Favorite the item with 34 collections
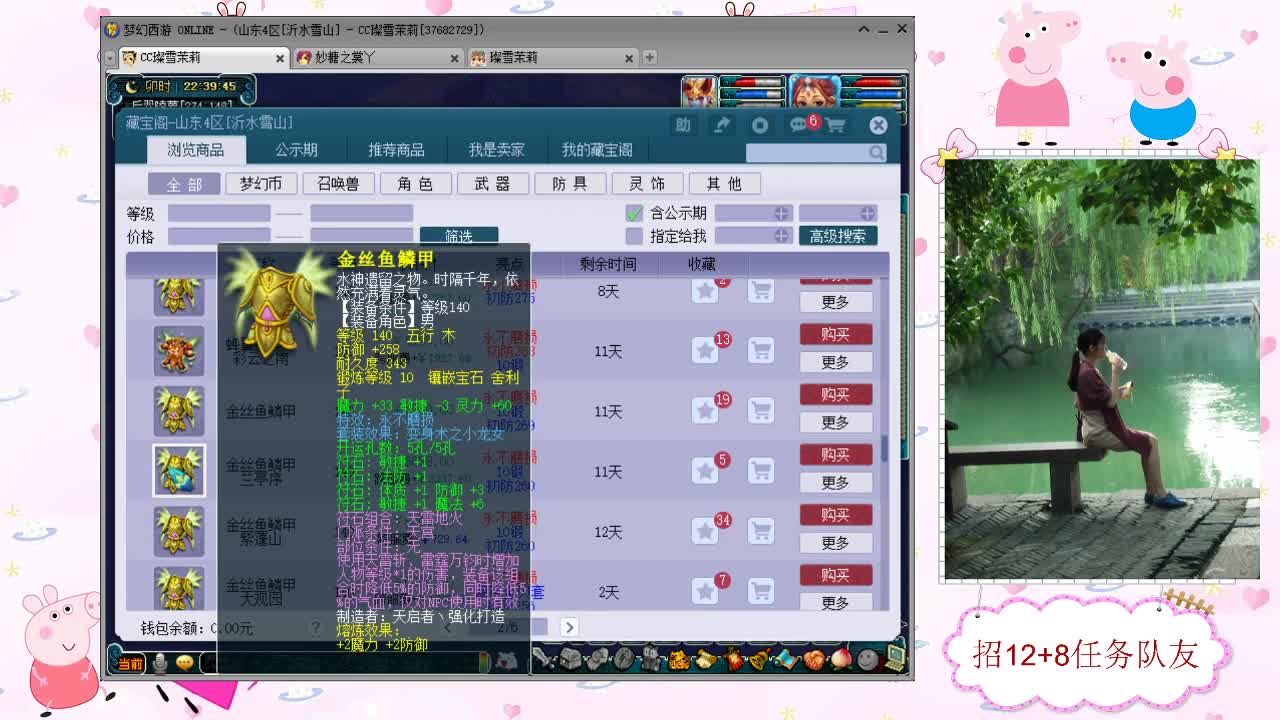The image size is (1280, 720). point(706,531)
